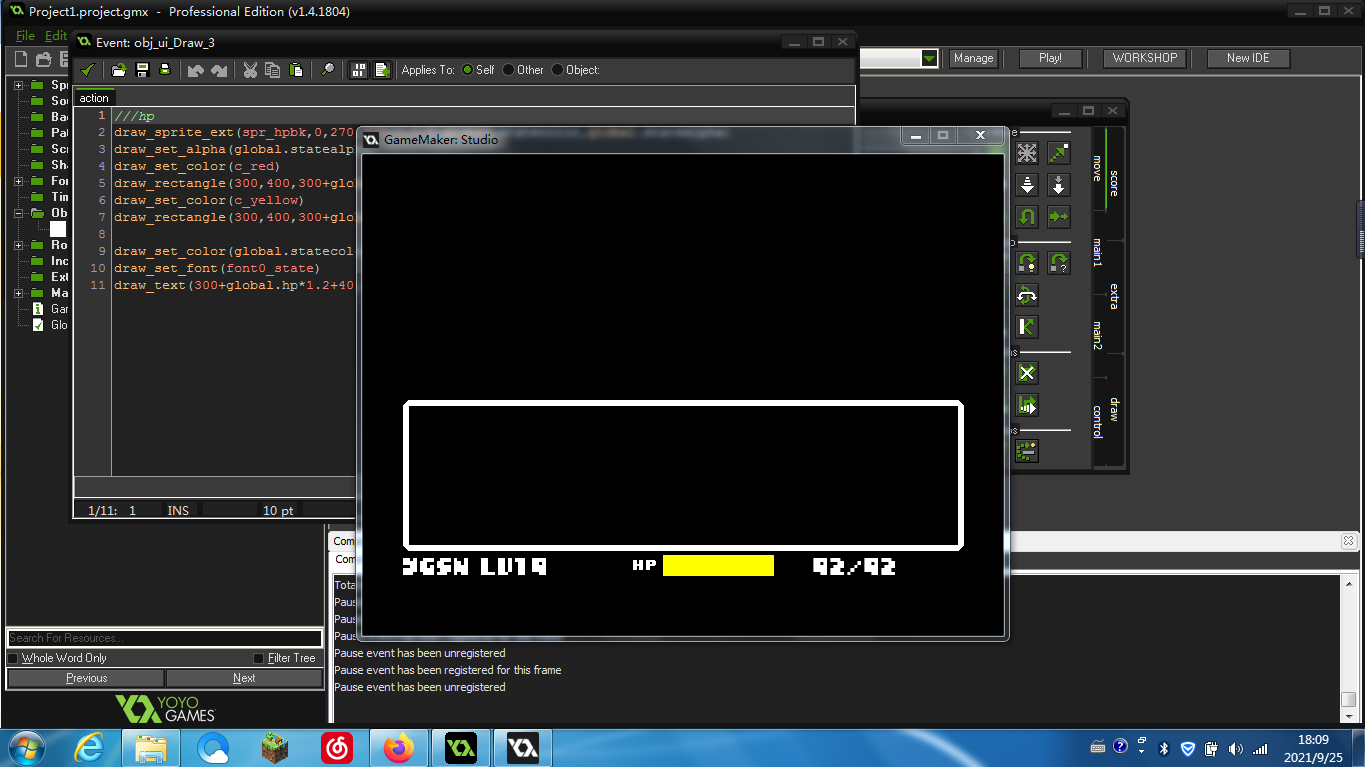Viewport: 1365px width, 767px height.
Task: Click the Next search button
Action: tap(244, 678)
